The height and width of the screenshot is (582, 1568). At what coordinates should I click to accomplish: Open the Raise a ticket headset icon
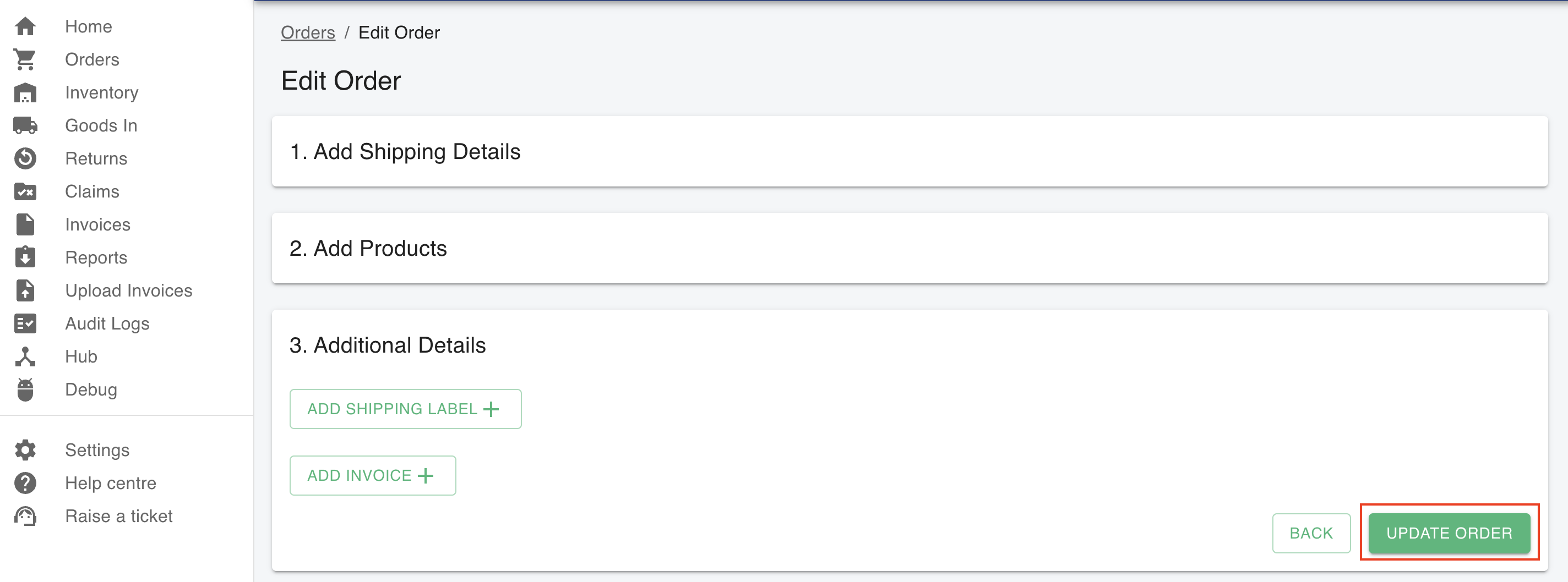coord(25,517)
